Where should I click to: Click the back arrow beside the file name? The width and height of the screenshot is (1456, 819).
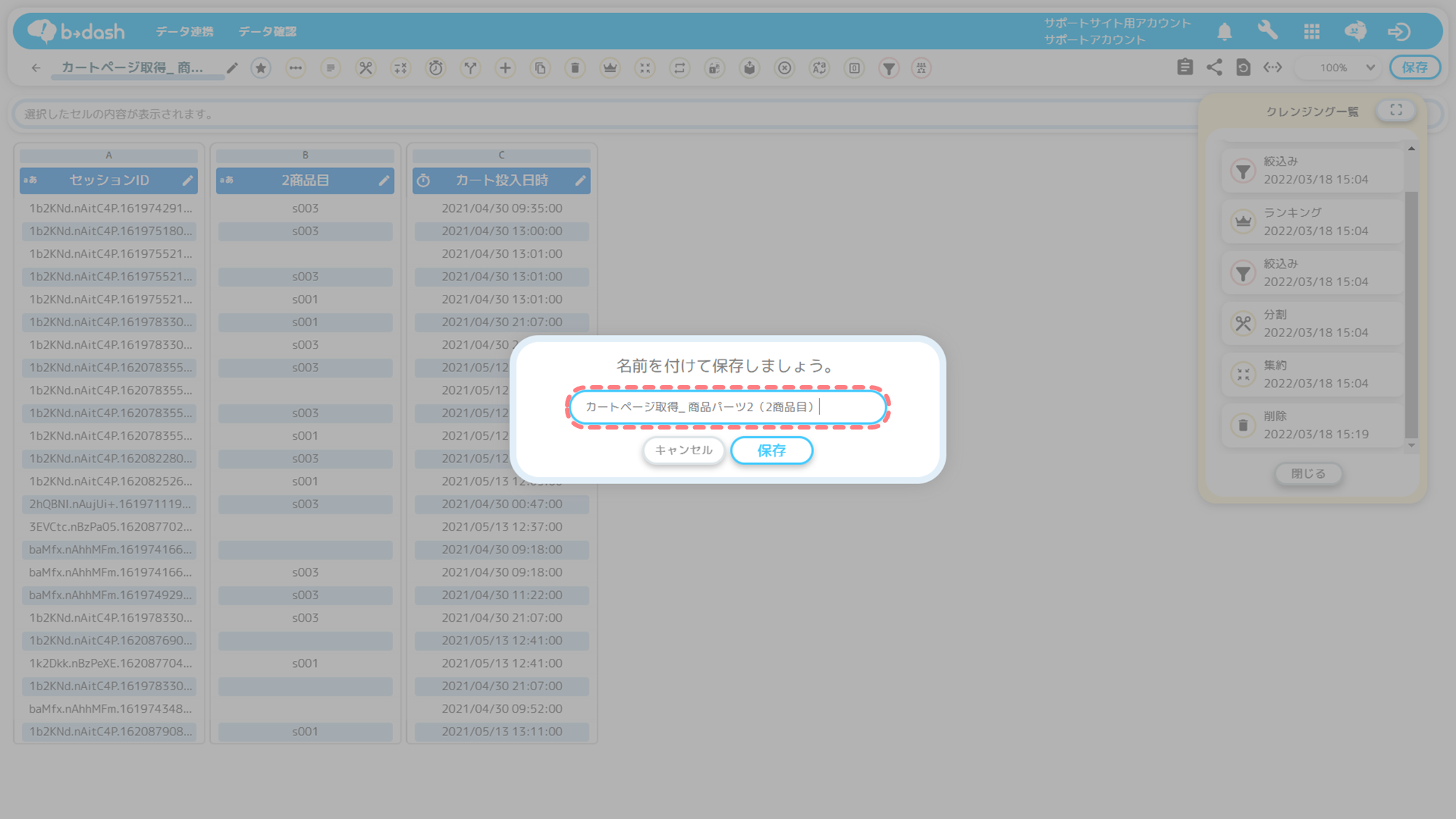36,68
